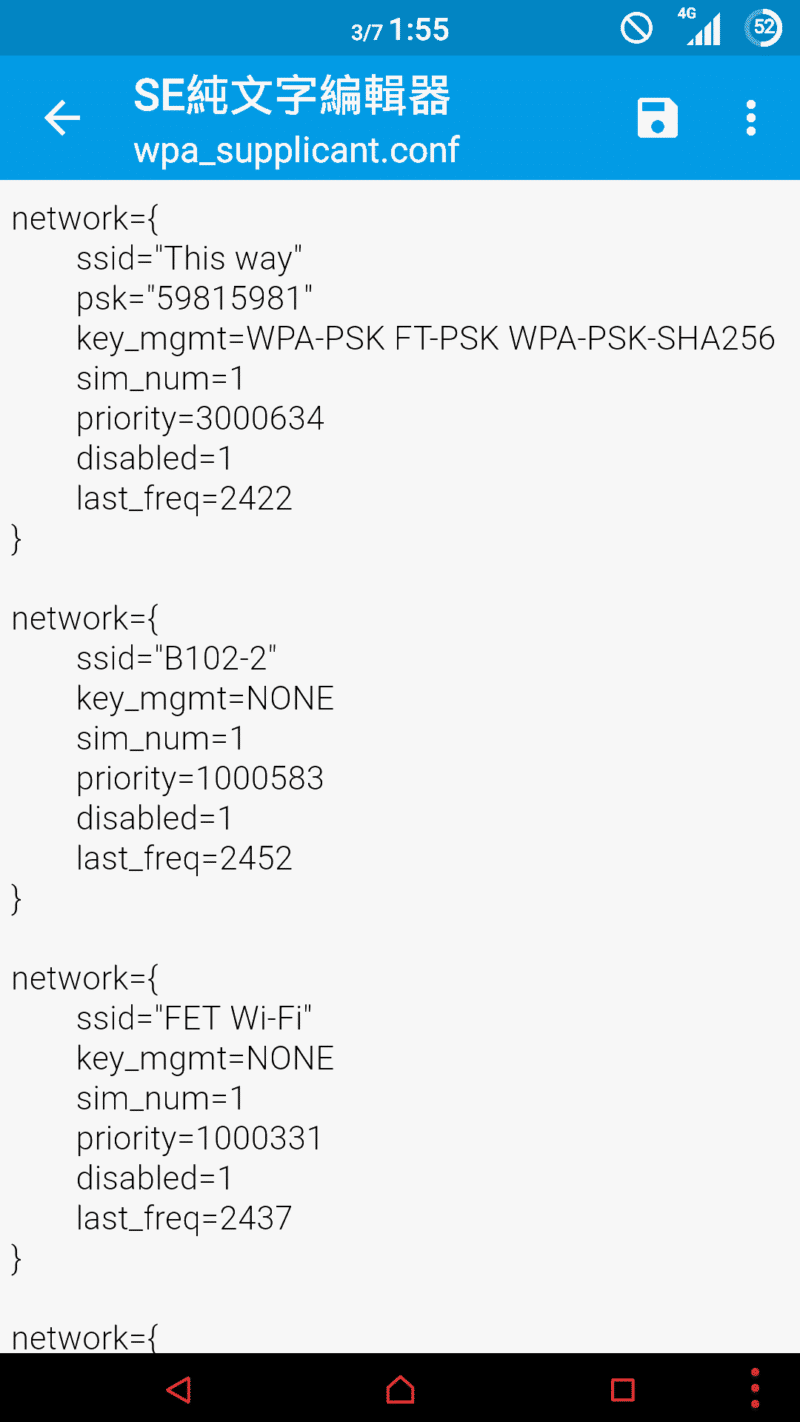The width and height of the screenshot is (800, 1422).
Task: Open recent apps square button
Action: tap(623, 1388)
